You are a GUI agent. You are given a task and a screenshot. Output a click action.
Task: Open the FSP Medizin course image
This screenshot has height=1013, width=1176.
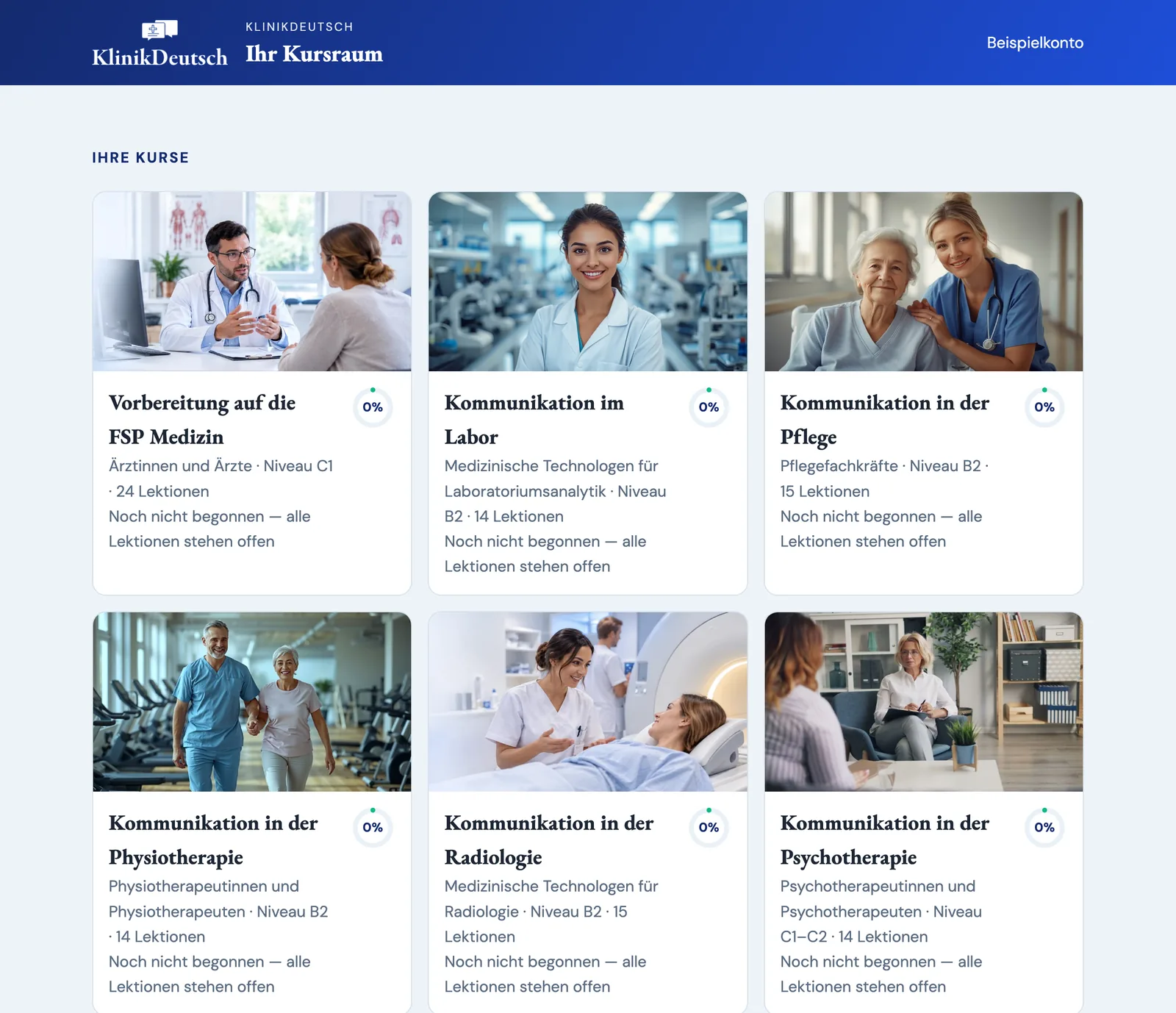252,282
